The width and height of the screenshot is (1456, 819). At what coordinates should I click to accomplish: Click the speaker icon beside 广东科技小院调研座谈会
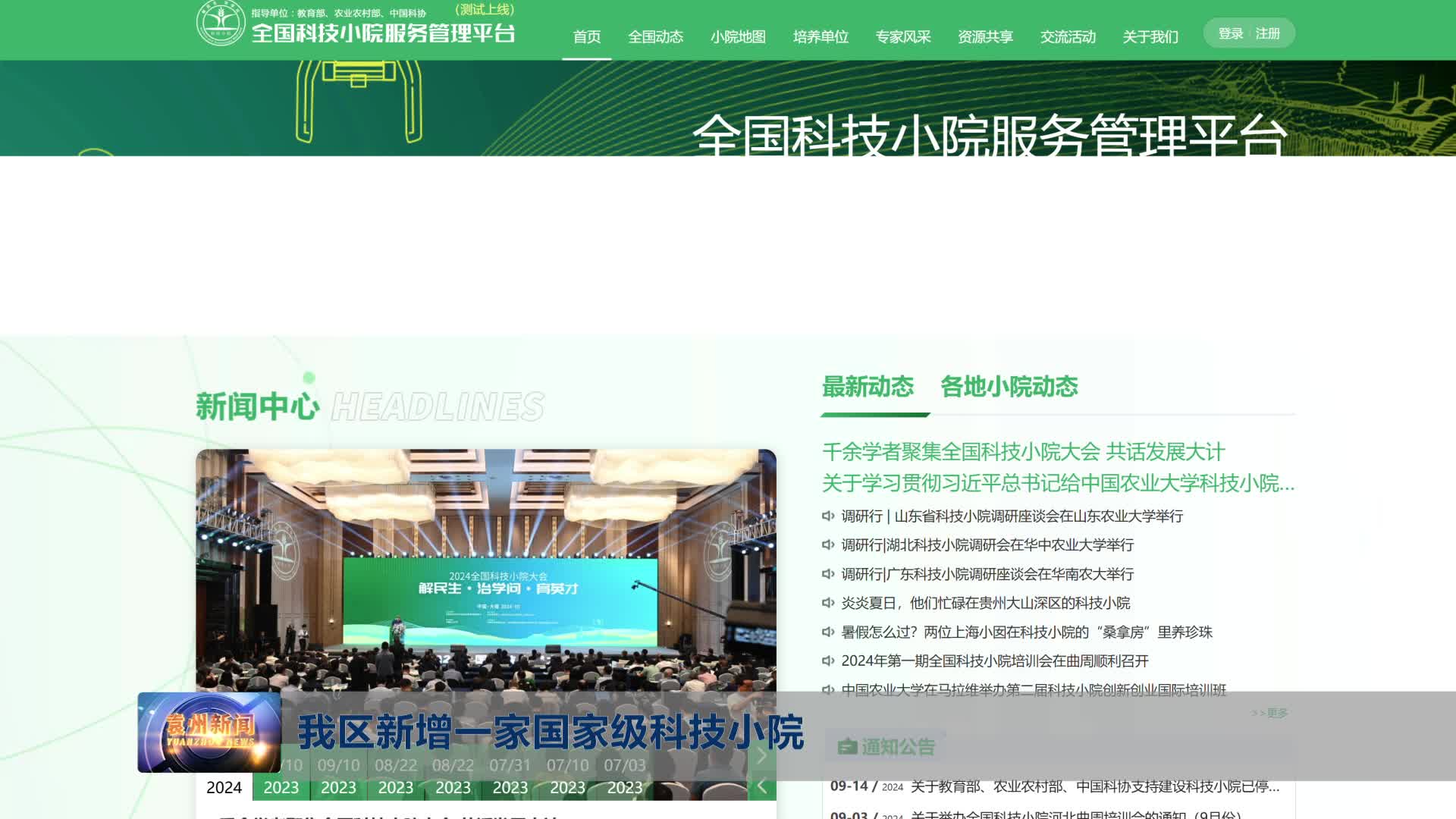coord(828,574)
